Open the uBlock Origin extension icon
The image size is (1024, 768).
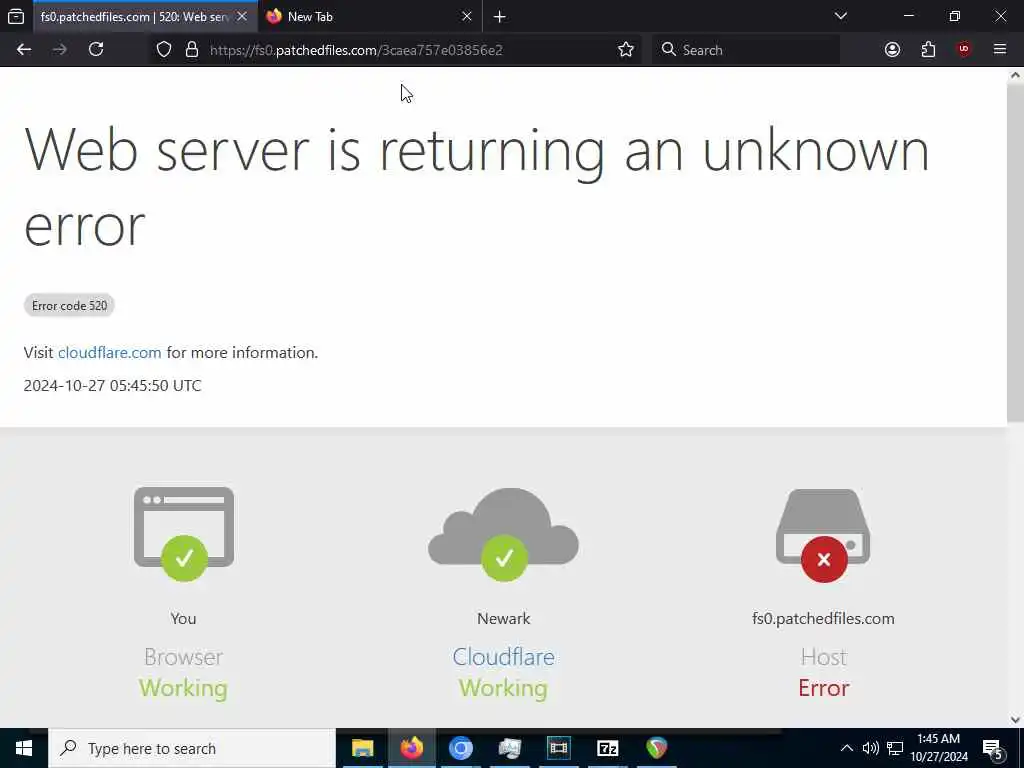point(964,50)
